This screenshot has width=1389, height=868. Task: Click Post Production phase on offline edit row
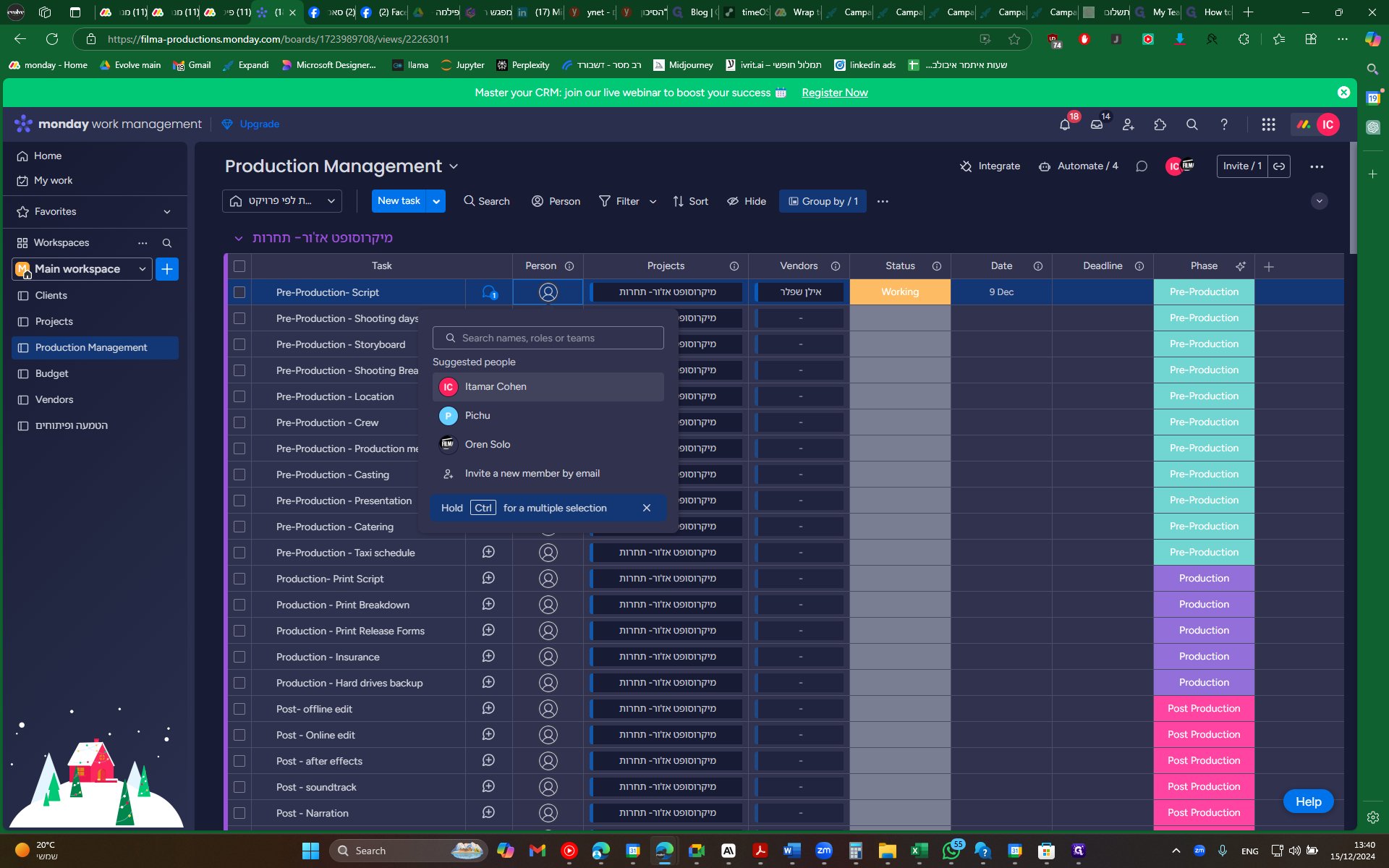click(1204, 709)
